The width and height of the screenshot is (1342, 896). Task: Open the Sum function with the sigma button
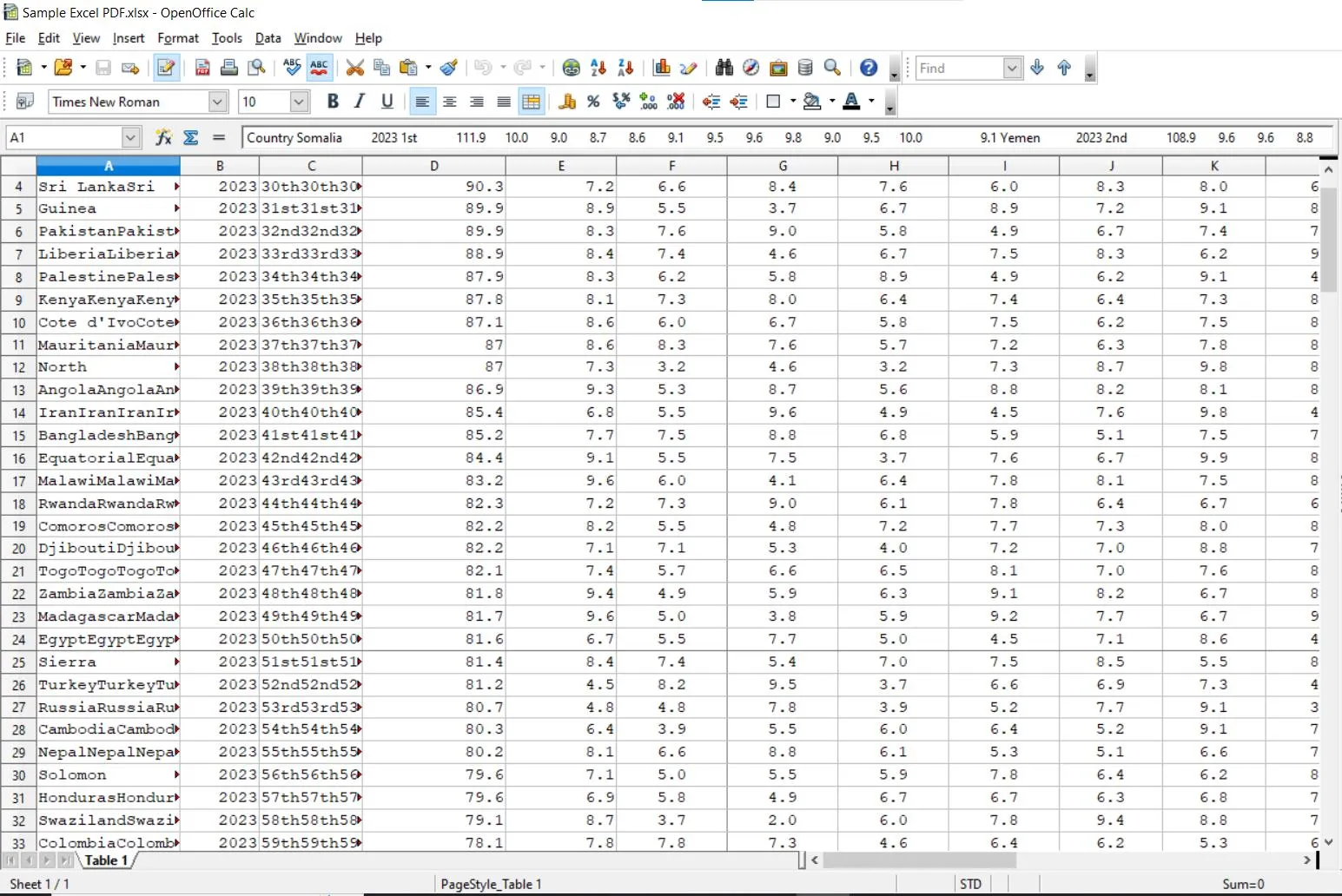point(191,137)
